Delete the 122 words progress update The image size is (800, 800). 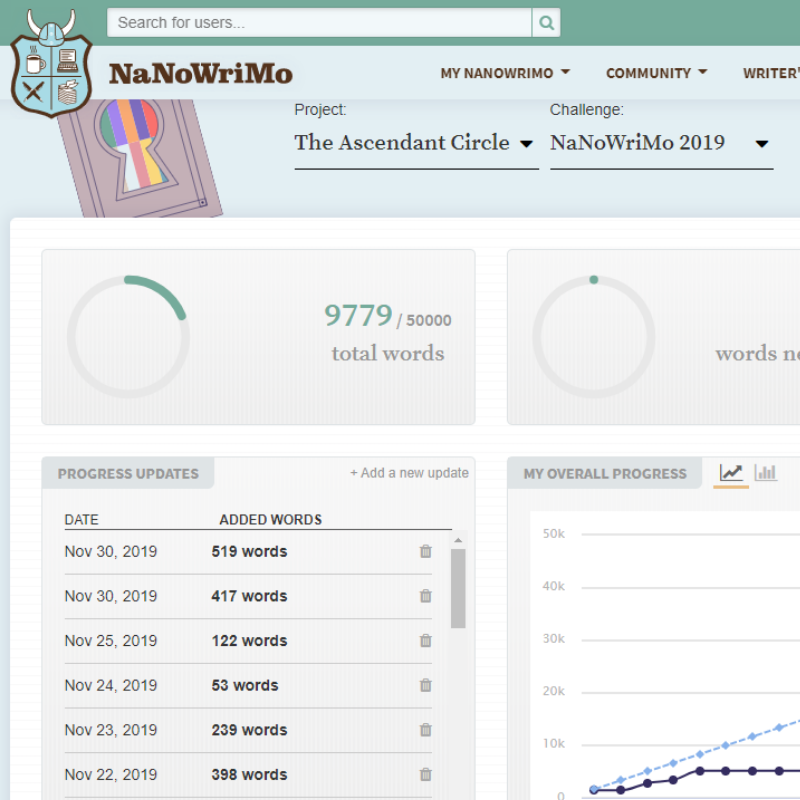coord(426,640)
